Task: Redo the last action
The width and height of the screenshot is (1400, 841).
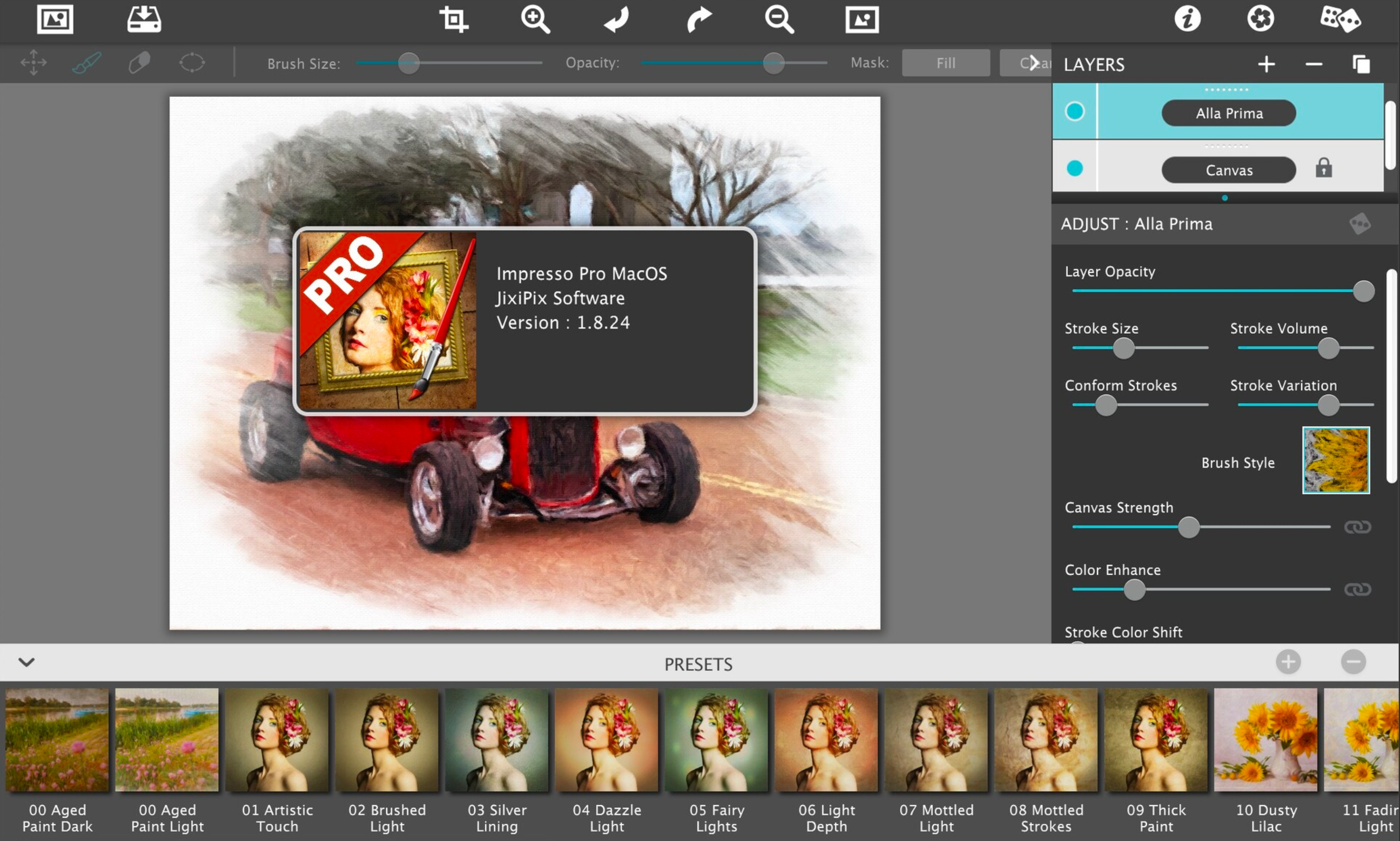Action: click(698, 19)
